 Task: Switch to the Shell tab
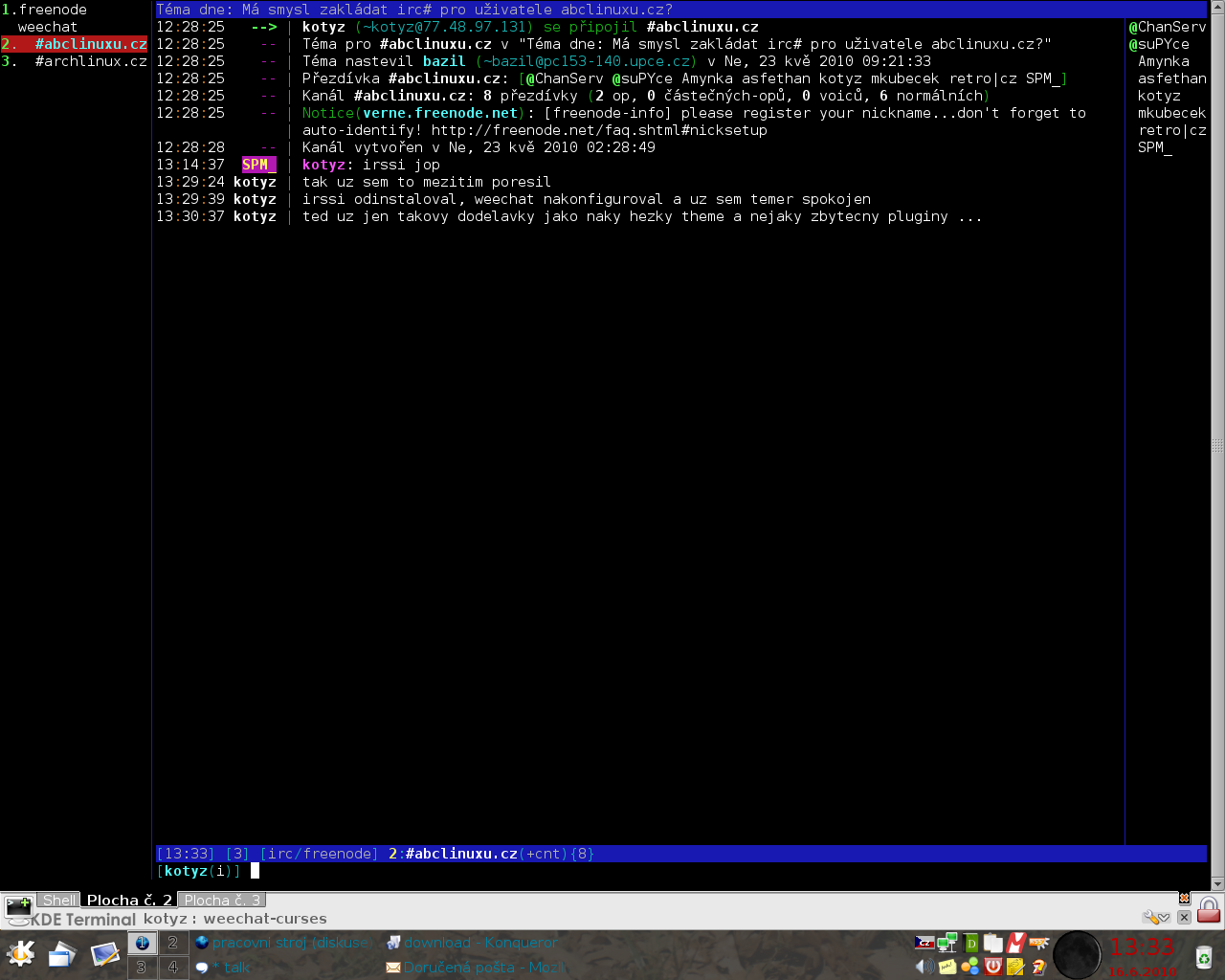tap(58, 900)
